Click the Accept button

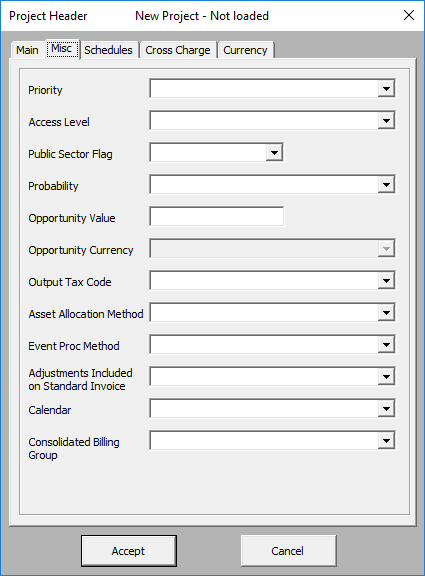[x=129, y=551]
